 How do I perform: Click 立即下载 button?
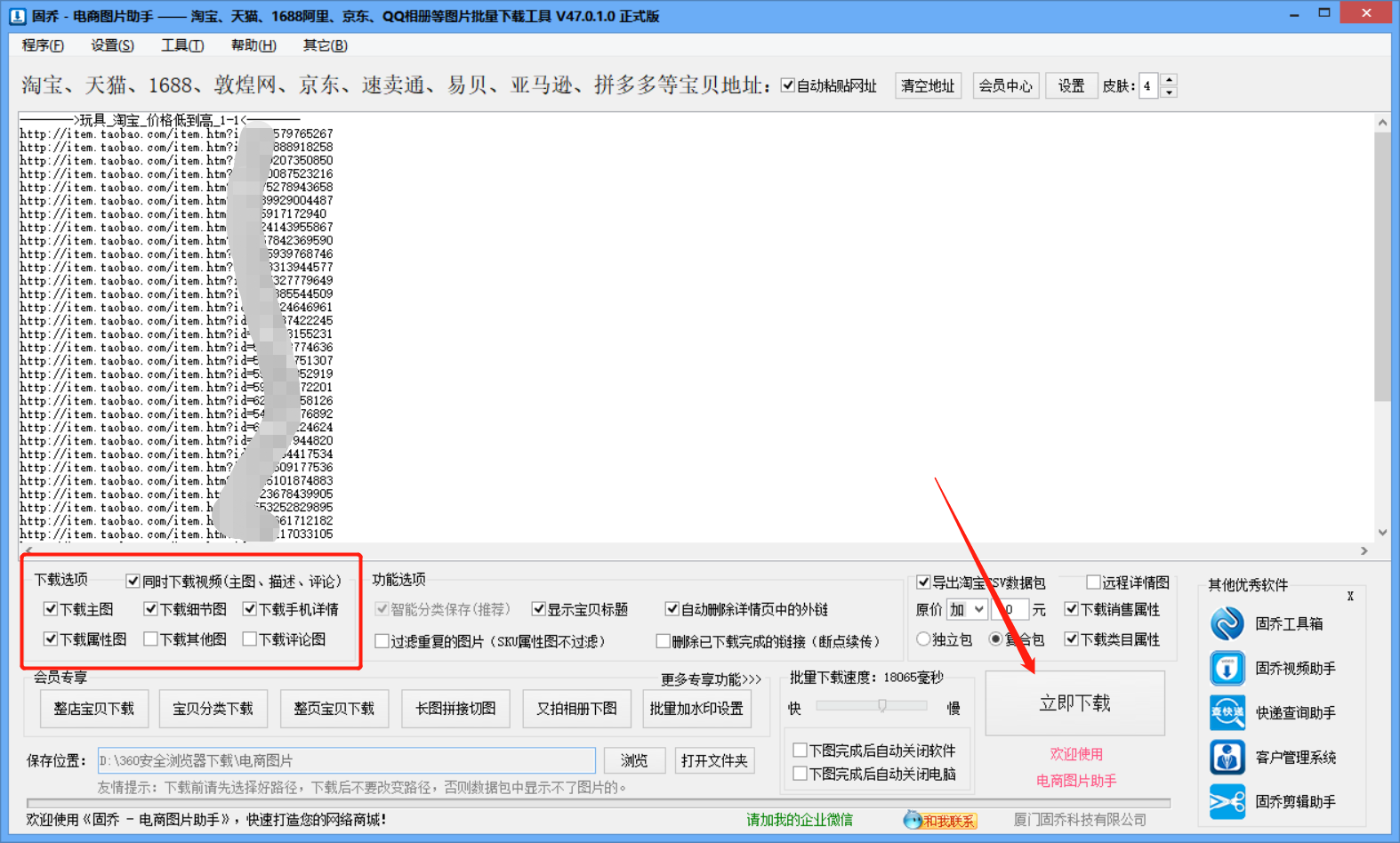pyautogui.click(x=1074, y=703)
